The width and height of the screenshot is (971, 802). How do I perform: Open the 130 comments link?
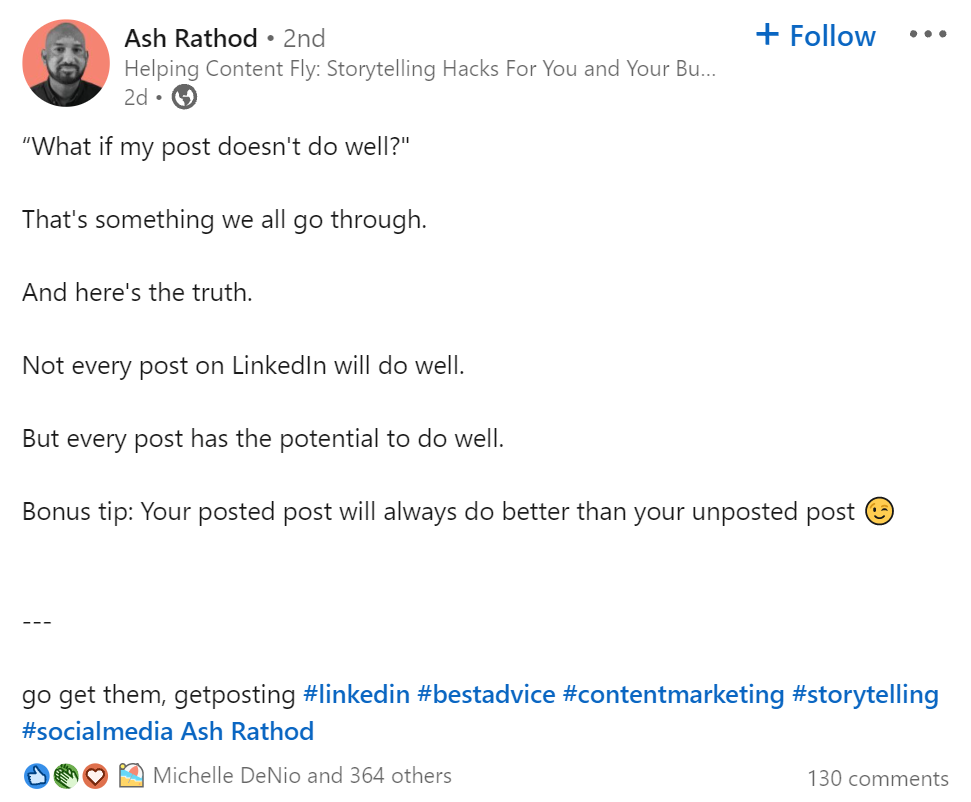pos(877,779)
